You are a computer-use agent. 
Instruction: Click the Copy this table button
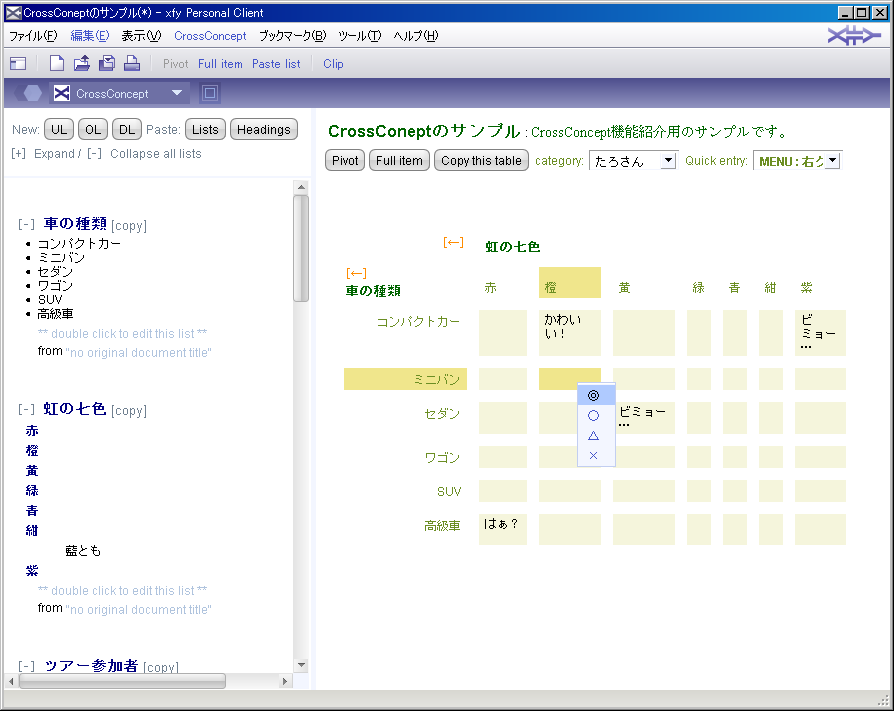coord(481,160)
